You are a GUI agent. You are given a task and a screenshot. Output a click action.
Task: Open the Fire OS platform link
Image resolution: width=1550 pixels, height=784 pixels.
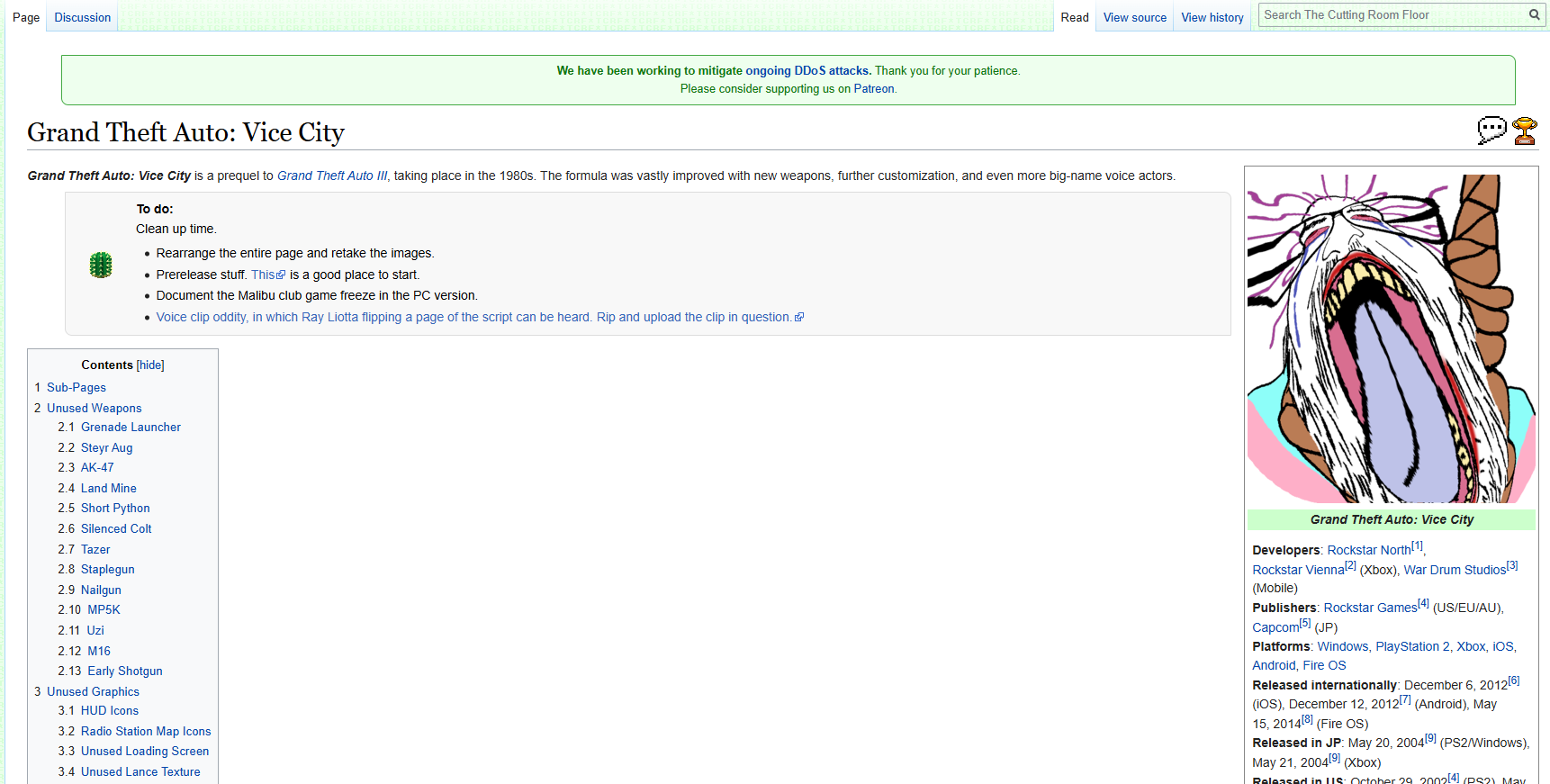click(1324, 665)
